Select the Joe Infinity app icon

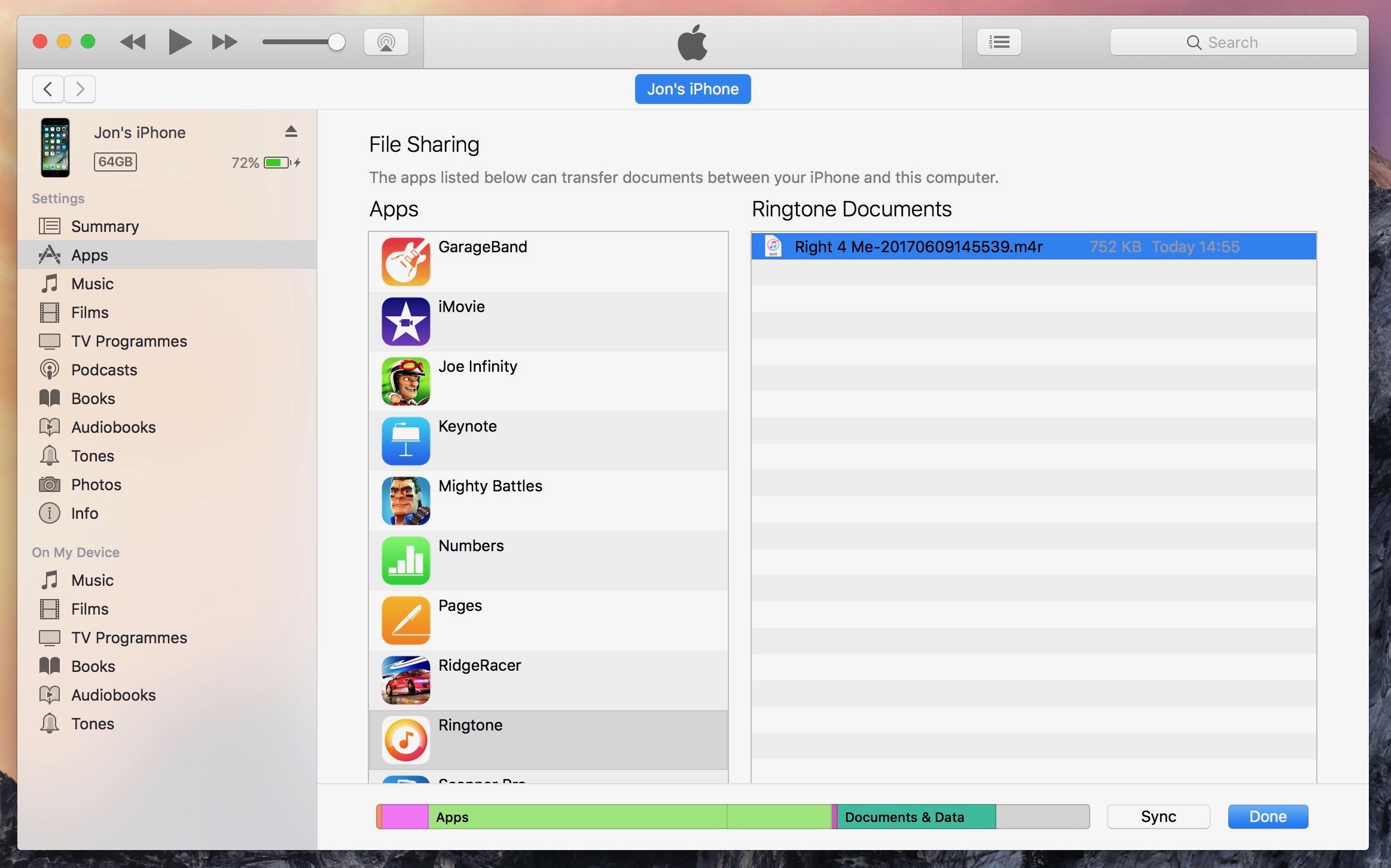(406, 381)
